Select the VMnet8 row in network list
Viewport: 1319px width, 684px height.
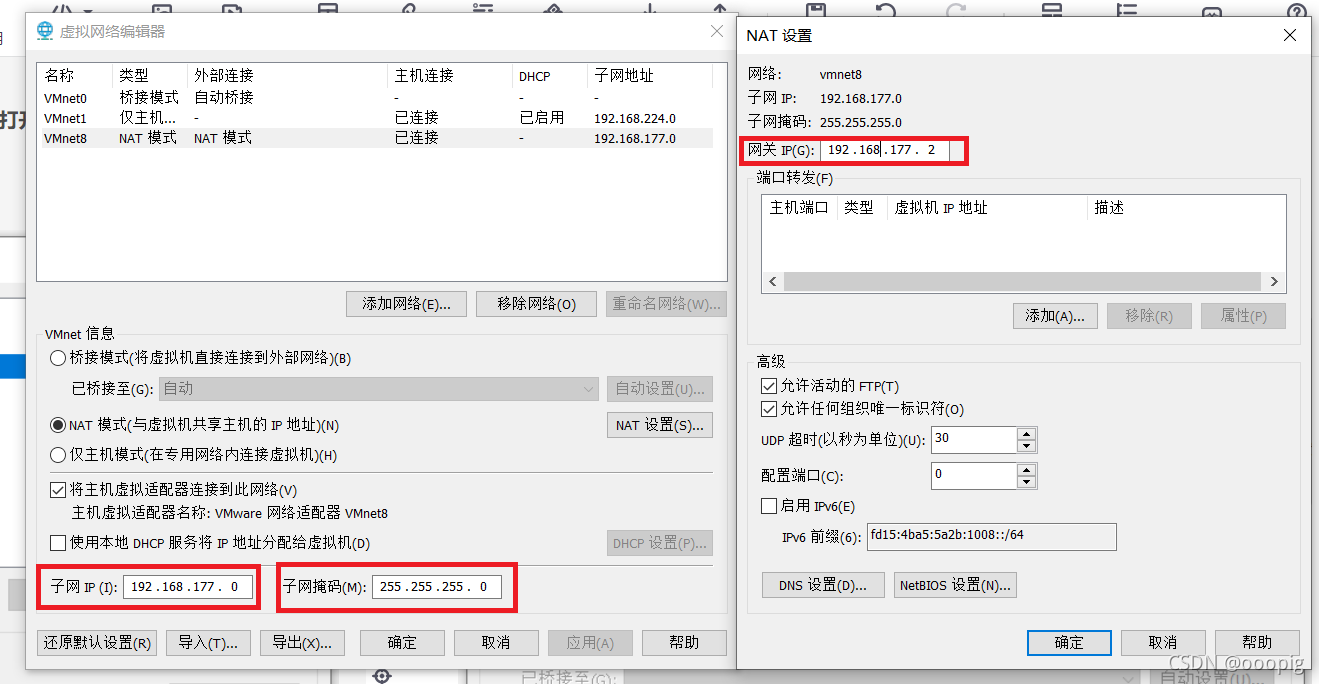point(375,138)
